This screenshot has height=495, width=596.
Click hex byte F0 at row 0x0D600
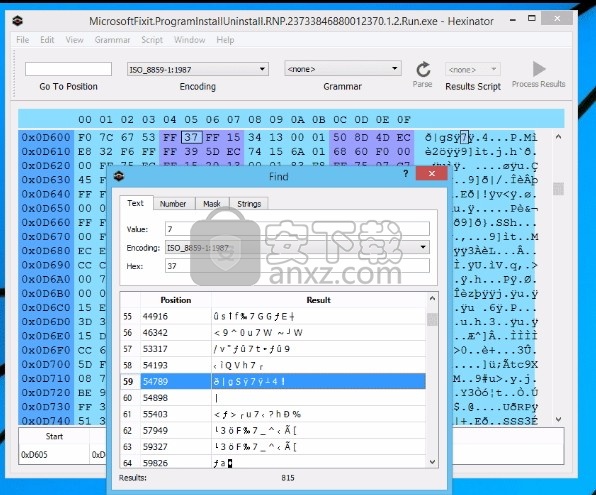tap(85, 137)
